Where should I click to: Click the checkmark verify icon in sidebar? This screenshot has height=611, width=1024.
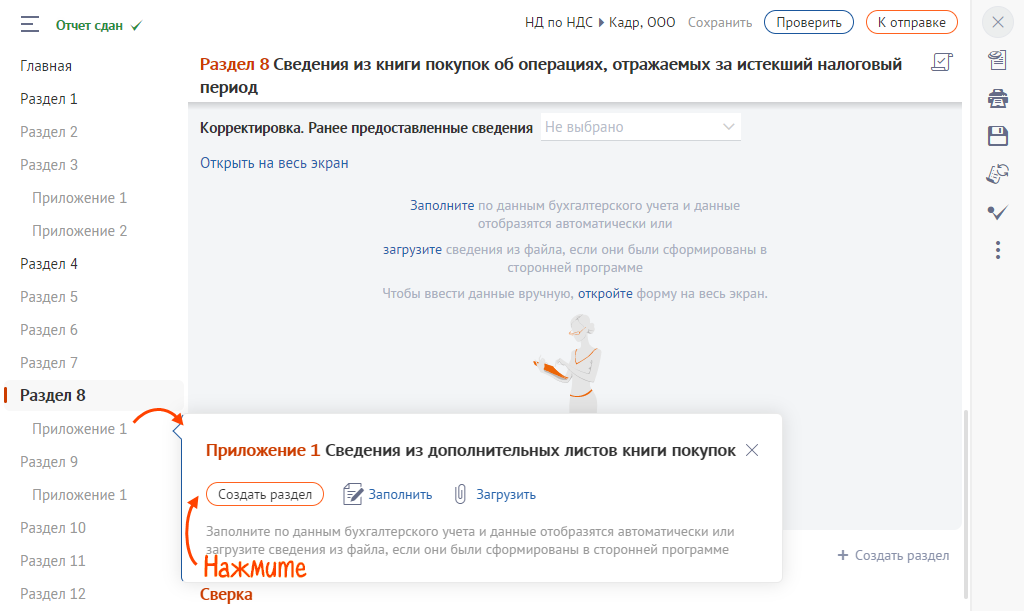(997, 211)
